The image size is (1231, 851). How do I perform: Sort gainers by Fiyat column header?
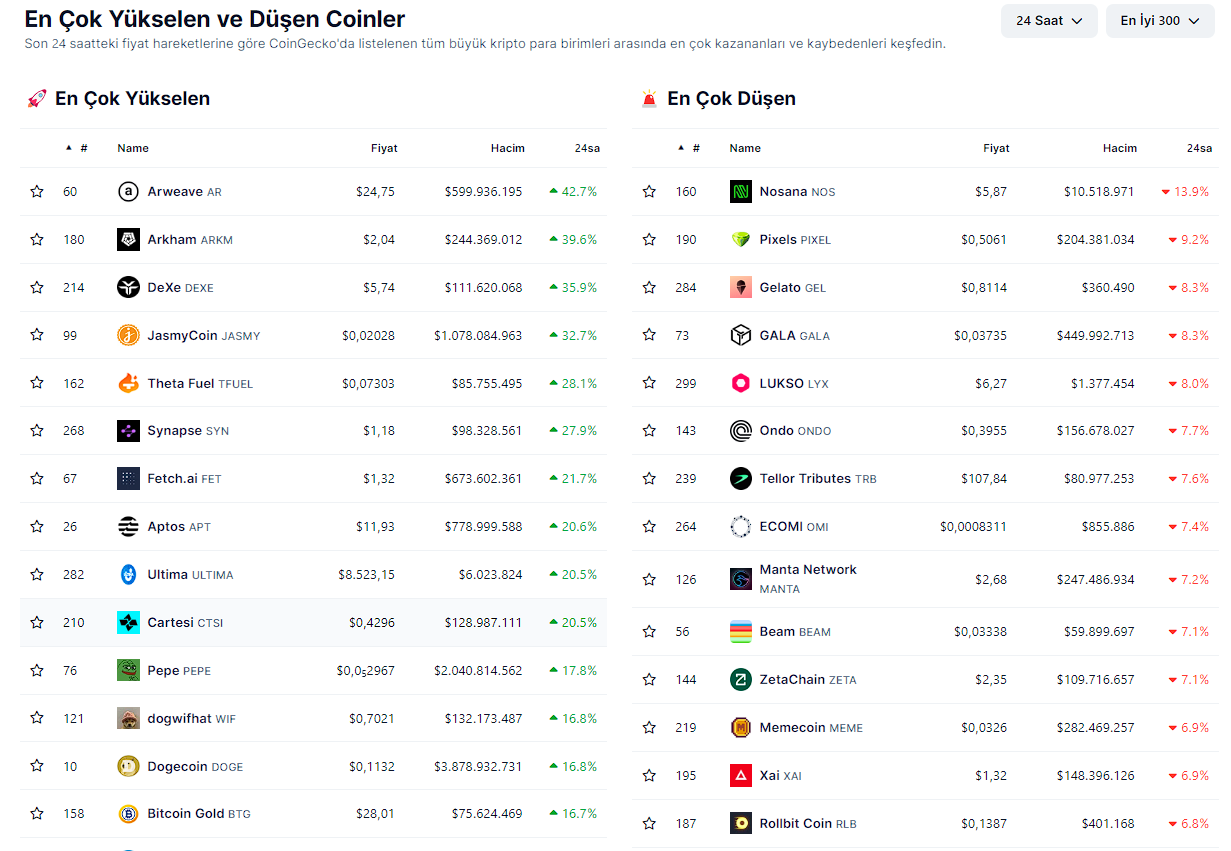[x=384, y=148]
